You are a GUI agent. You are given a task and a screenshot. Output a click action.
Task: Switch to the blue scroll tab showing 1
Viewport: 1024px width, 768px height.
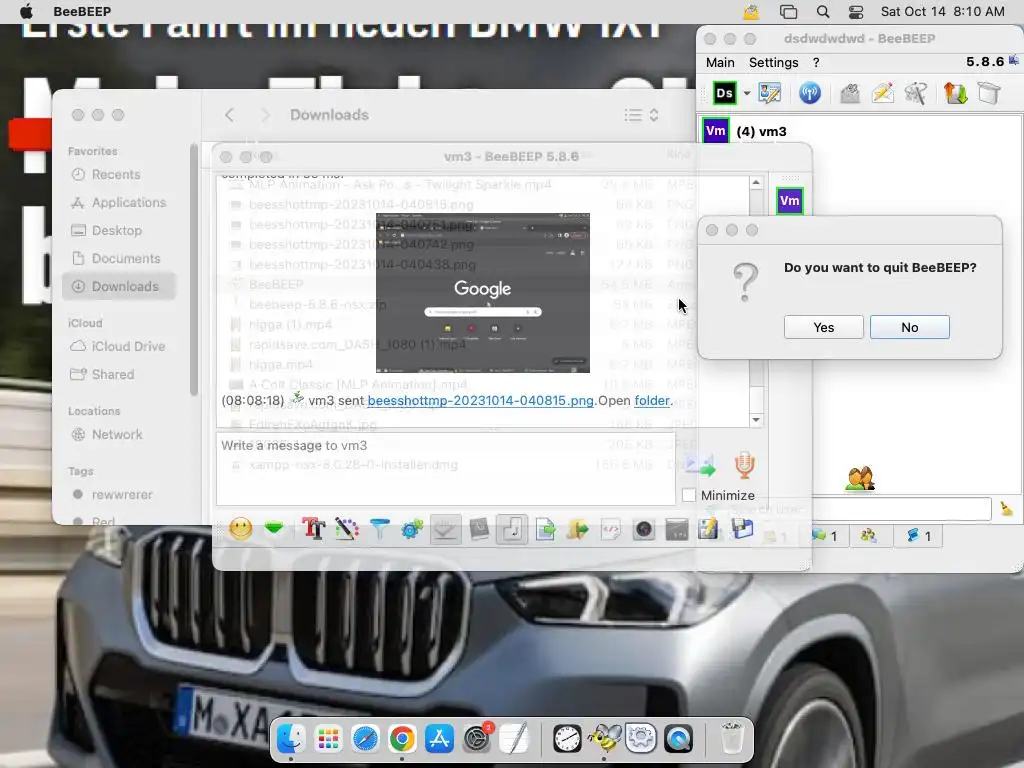(x=918, y=536)
